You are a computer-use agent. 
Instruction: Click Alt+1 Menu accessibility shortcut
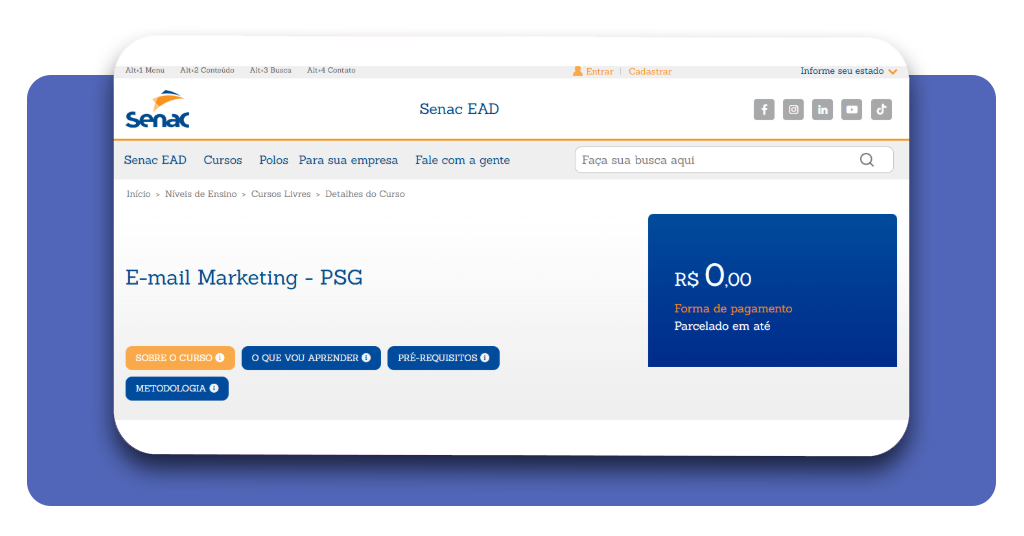pos(145,71)
